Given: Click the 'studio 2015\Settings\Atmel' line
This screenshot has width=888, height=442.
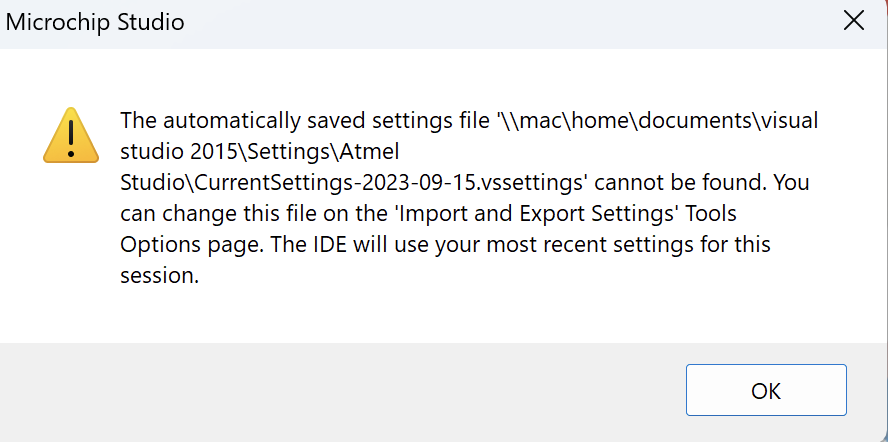Looking at the screenshot, I should coord(260,152).
